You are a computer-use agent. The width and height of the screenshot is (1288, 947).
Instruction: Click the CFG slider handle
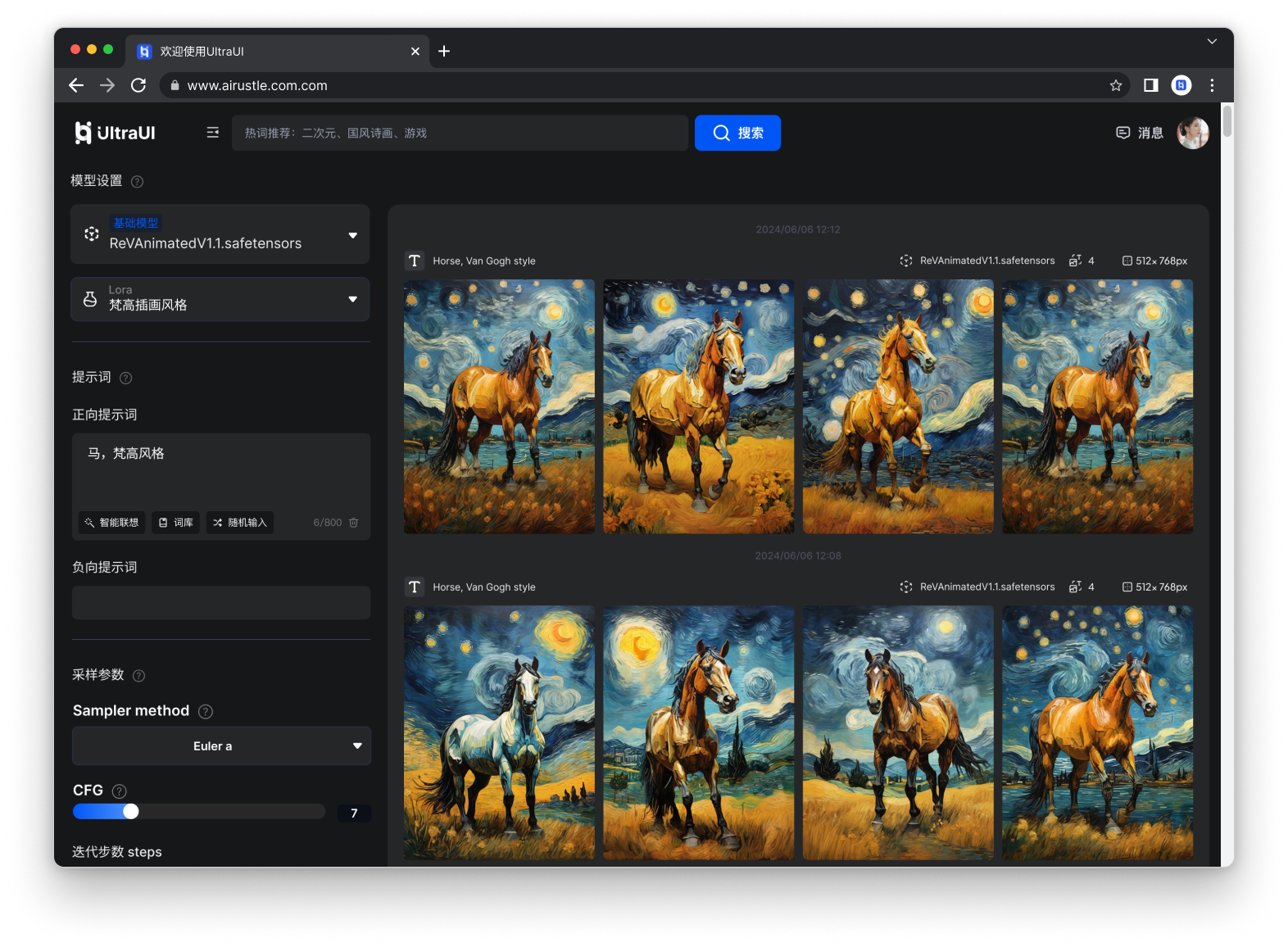[131, 812]
